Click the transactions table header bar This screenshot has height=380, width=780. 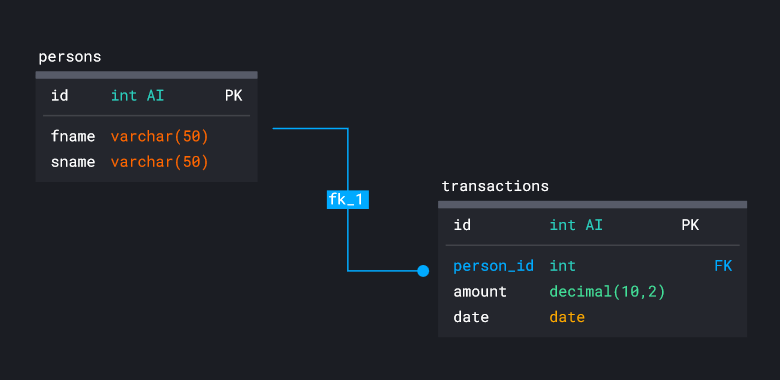click(592, 204)
